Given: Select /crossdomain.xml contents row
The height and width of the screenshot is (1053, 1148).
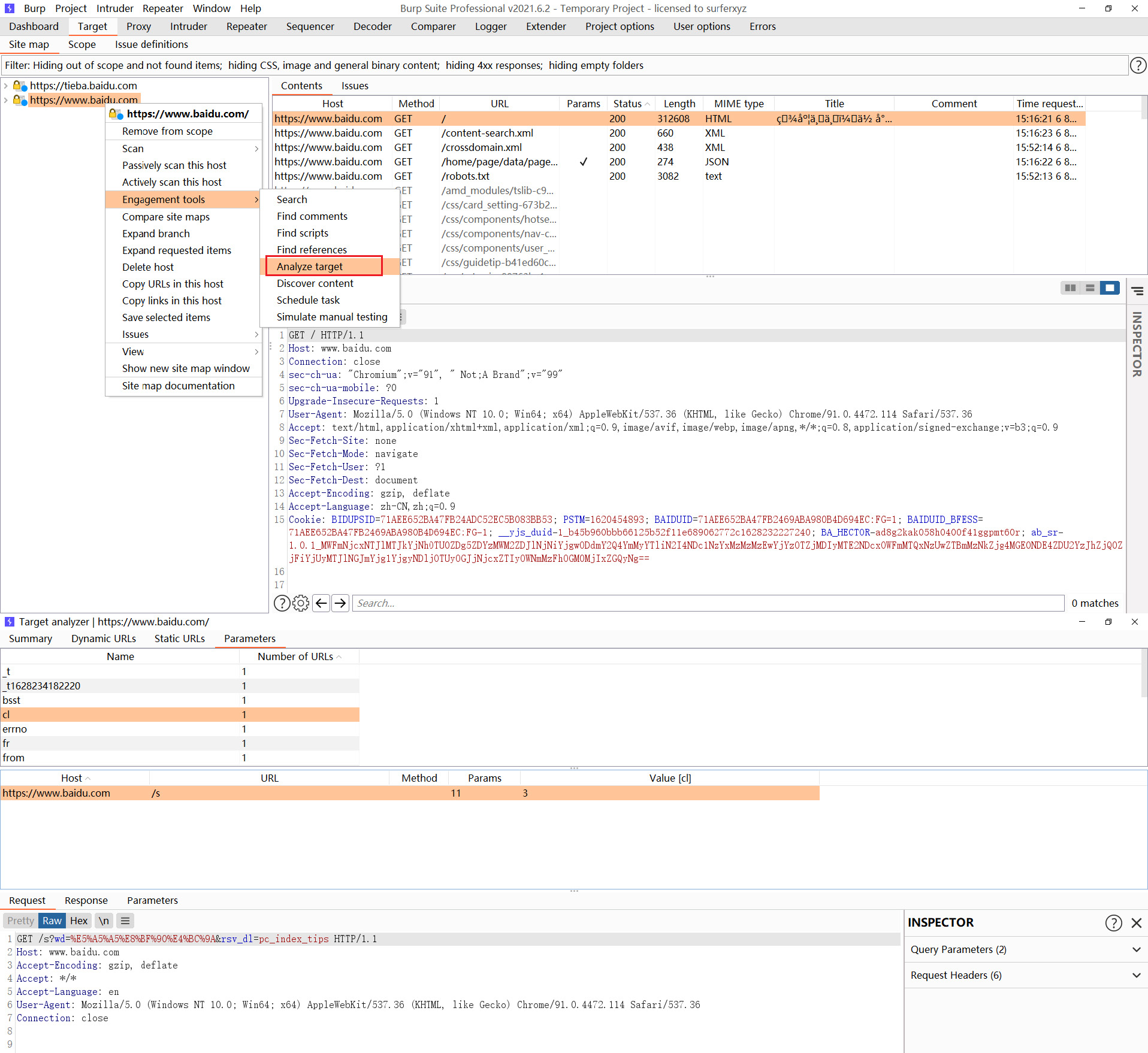Looking at the screenshot, I should pyautogui.click(x=678, y=147).
